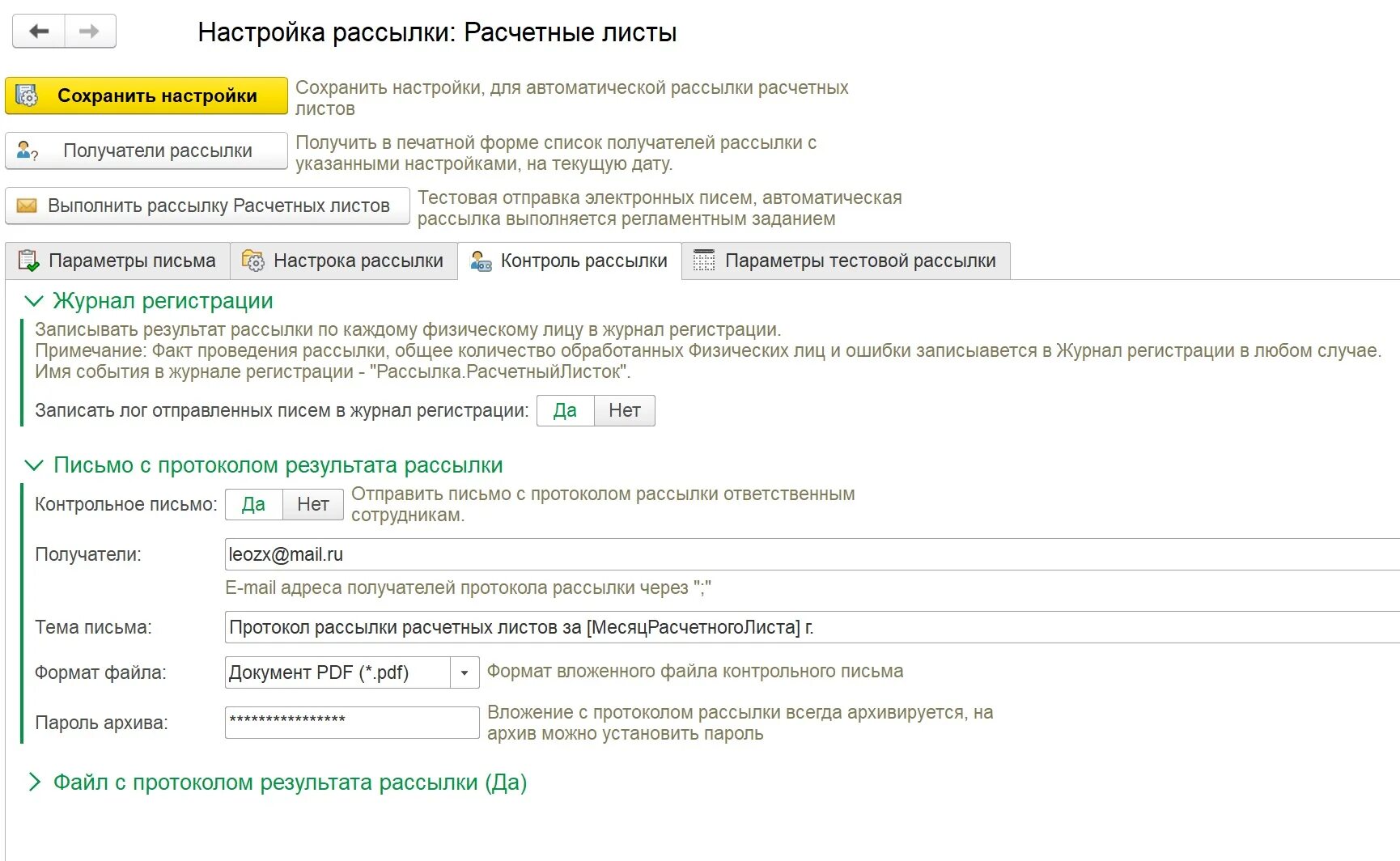Open Получатели рассылки recipient list

146,151
